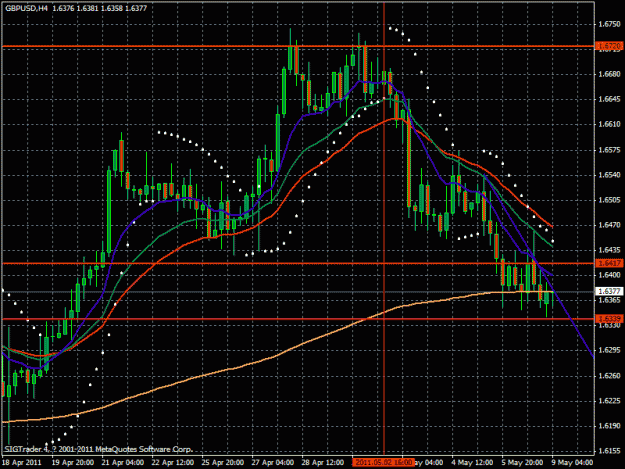Select the 1.6225 price axis label
Viewport: 625px width, 469px height.
click(x=610, y=401)
